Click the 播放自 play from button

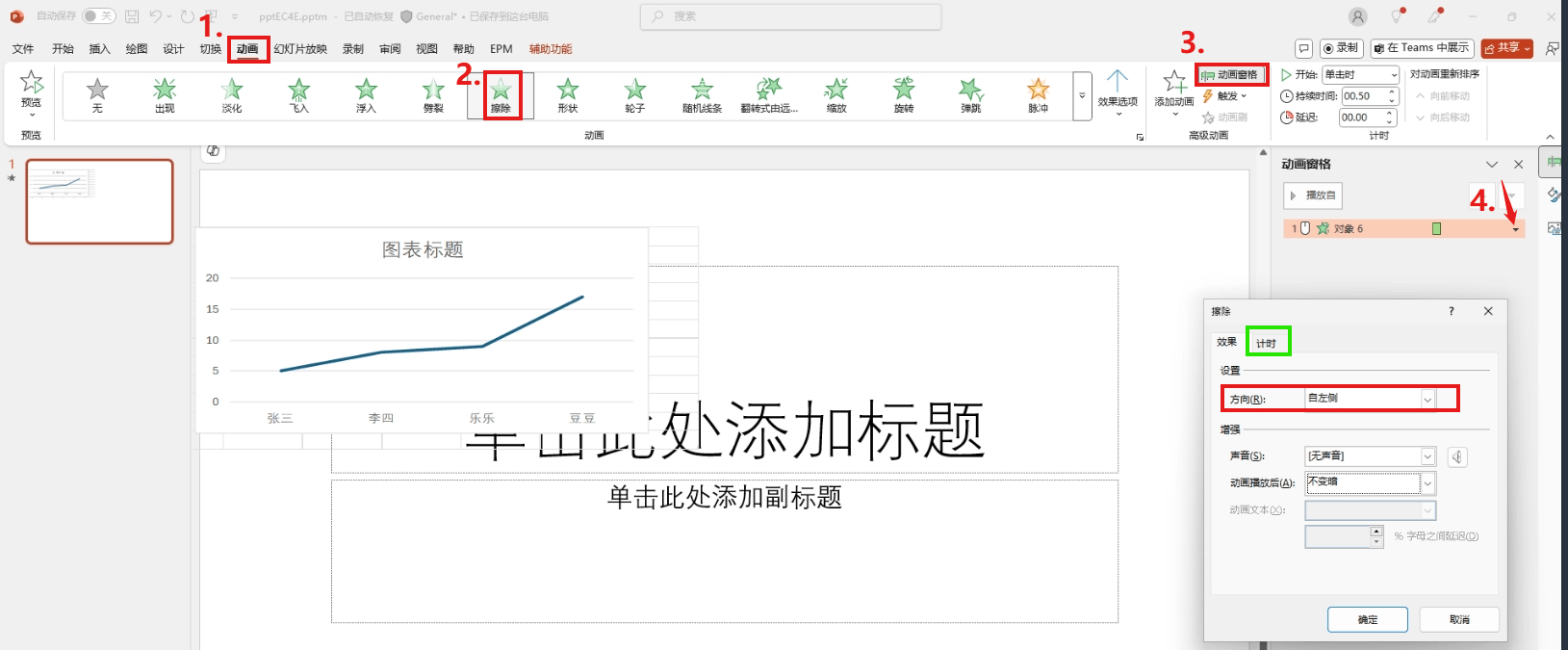coord(1313,195)
